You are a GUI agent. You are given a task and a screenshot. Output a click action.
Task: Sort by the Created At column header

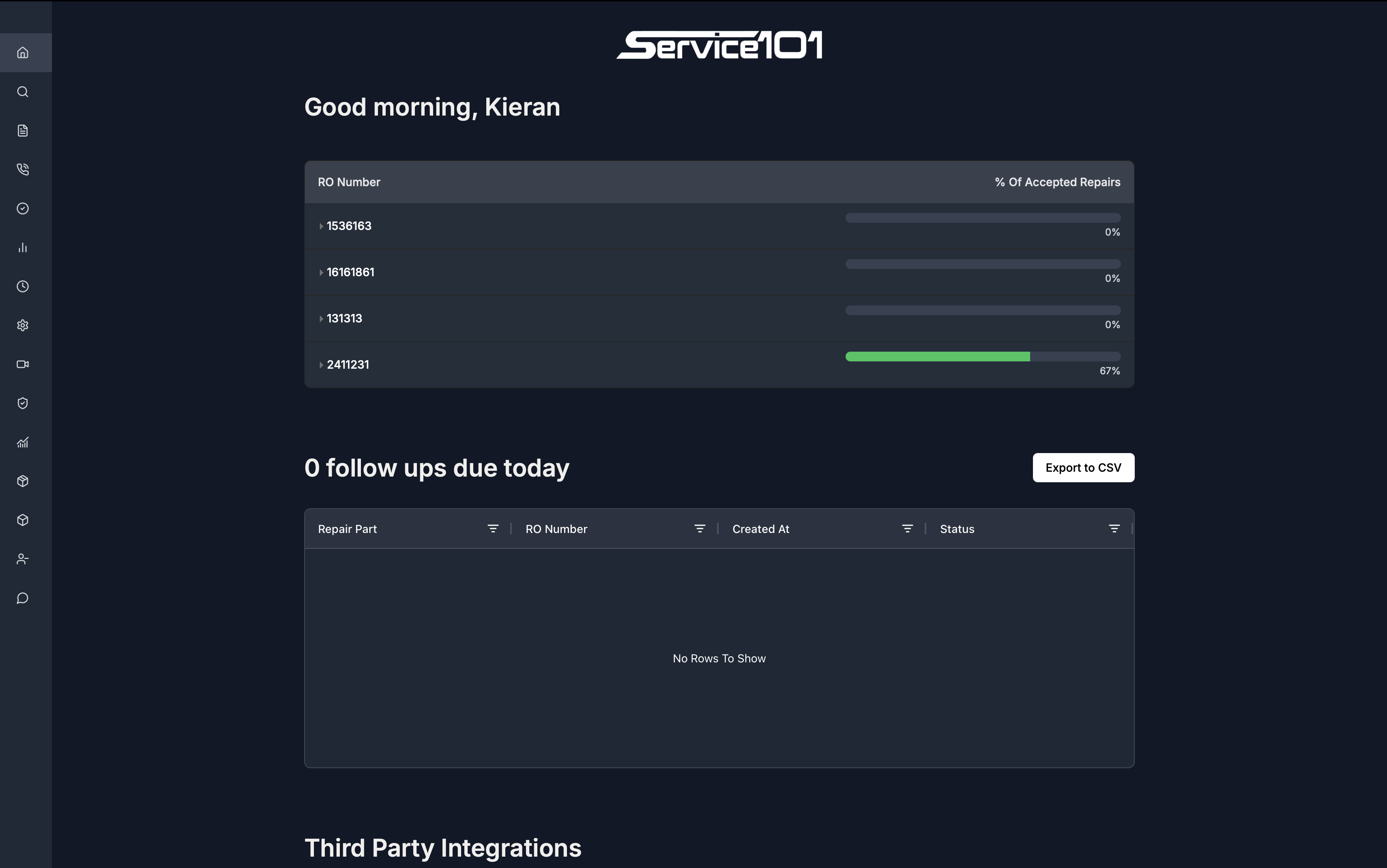pos(760,529)
